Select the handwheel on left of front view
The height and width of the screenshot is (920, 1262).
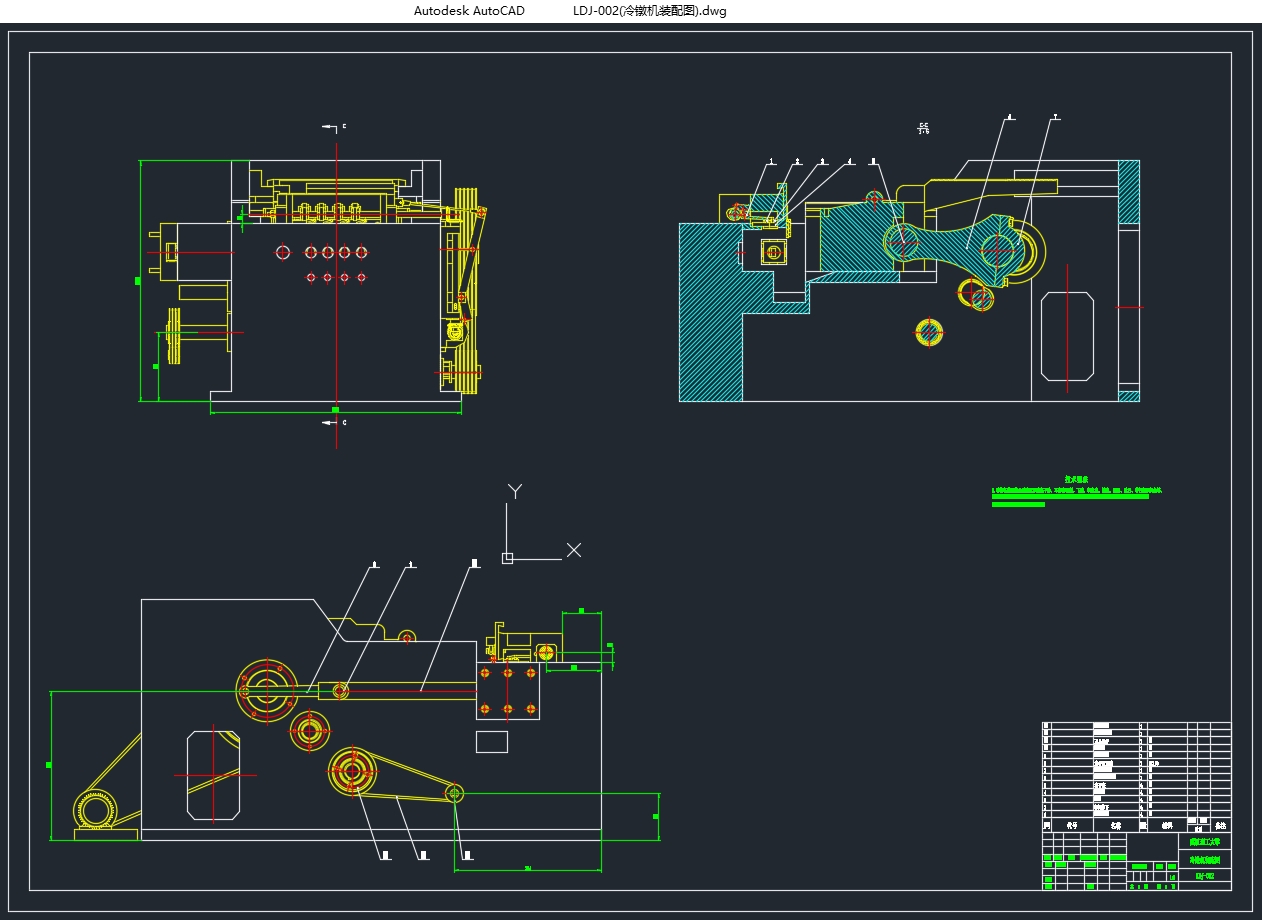point(176,335)
